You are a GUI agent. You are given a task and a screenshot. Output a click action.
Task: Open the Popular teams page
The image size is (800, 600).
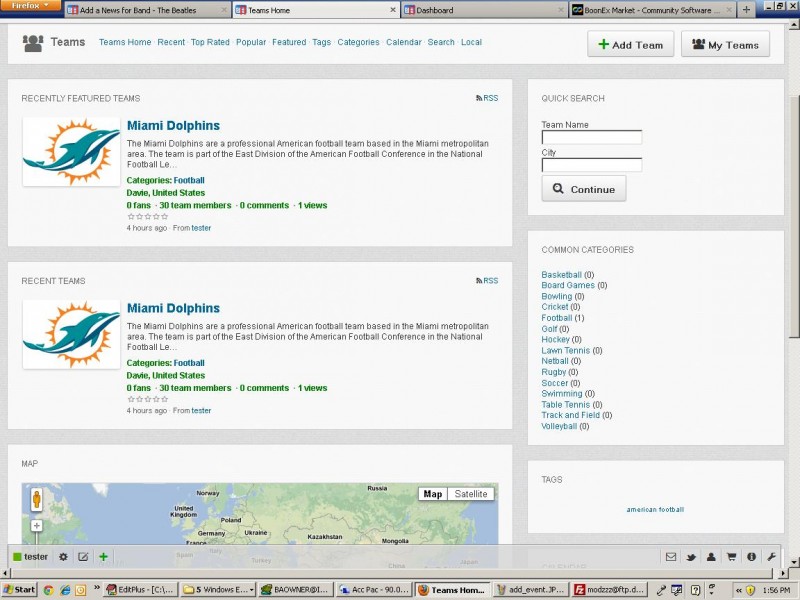click(x=251, y=42)
